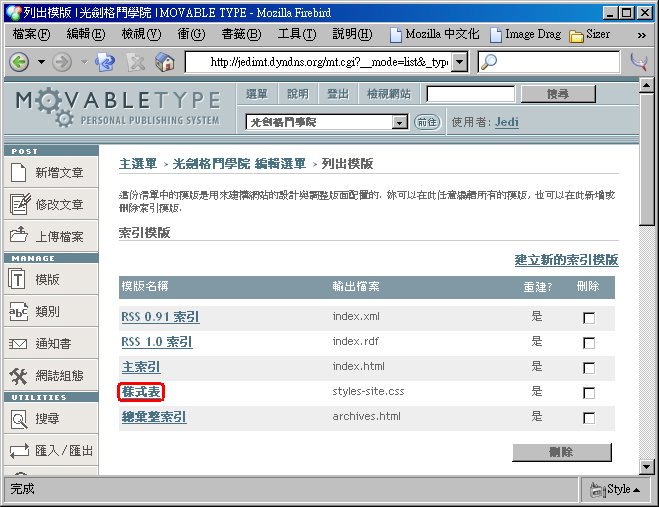Open the RSS 1.0 索引 template link
The image size is (659, 507).
tap(157, 342)
